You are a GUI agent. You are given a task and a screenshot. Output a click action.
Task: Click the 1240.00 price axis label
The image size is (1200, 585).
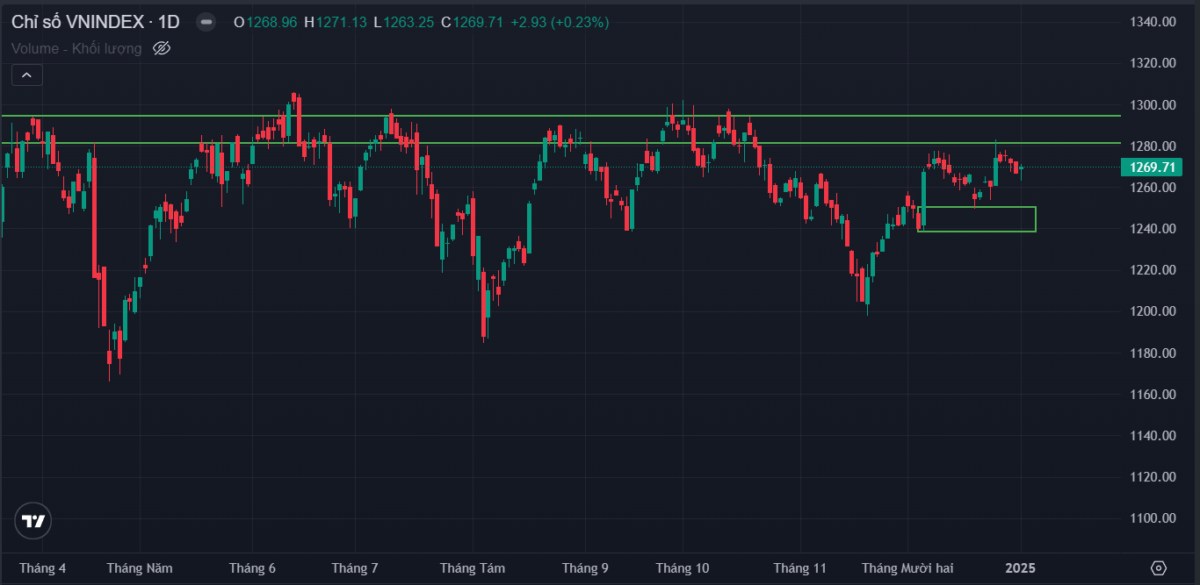(1151, 229)
